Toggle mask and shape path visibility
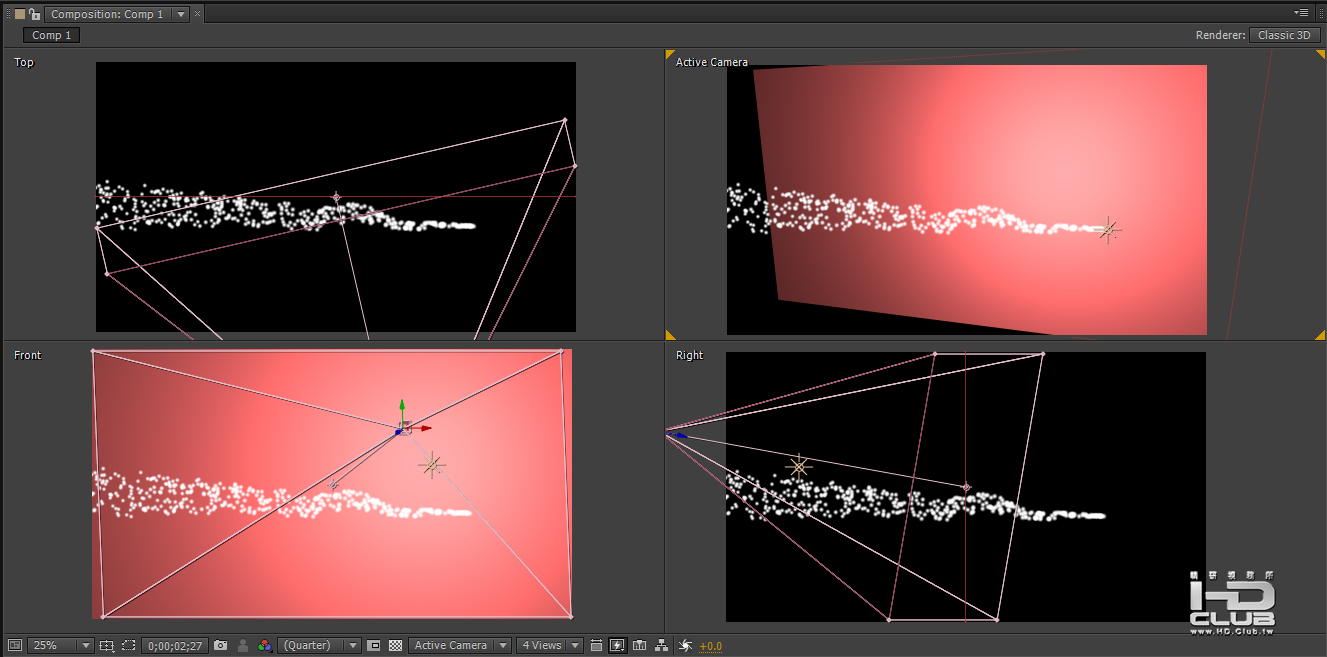 pos(128,646)
